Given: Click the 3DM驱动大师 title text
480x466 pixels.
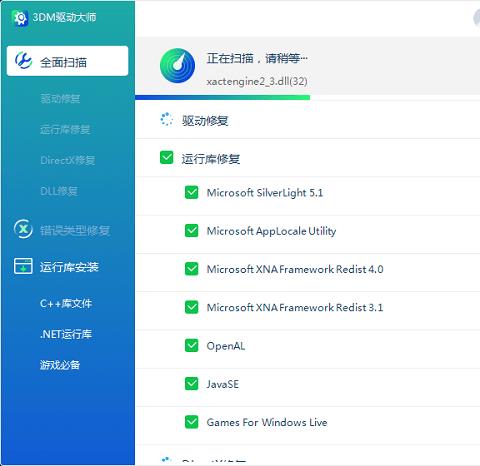Looking at the screenshot, I should (x=64, y=17).
